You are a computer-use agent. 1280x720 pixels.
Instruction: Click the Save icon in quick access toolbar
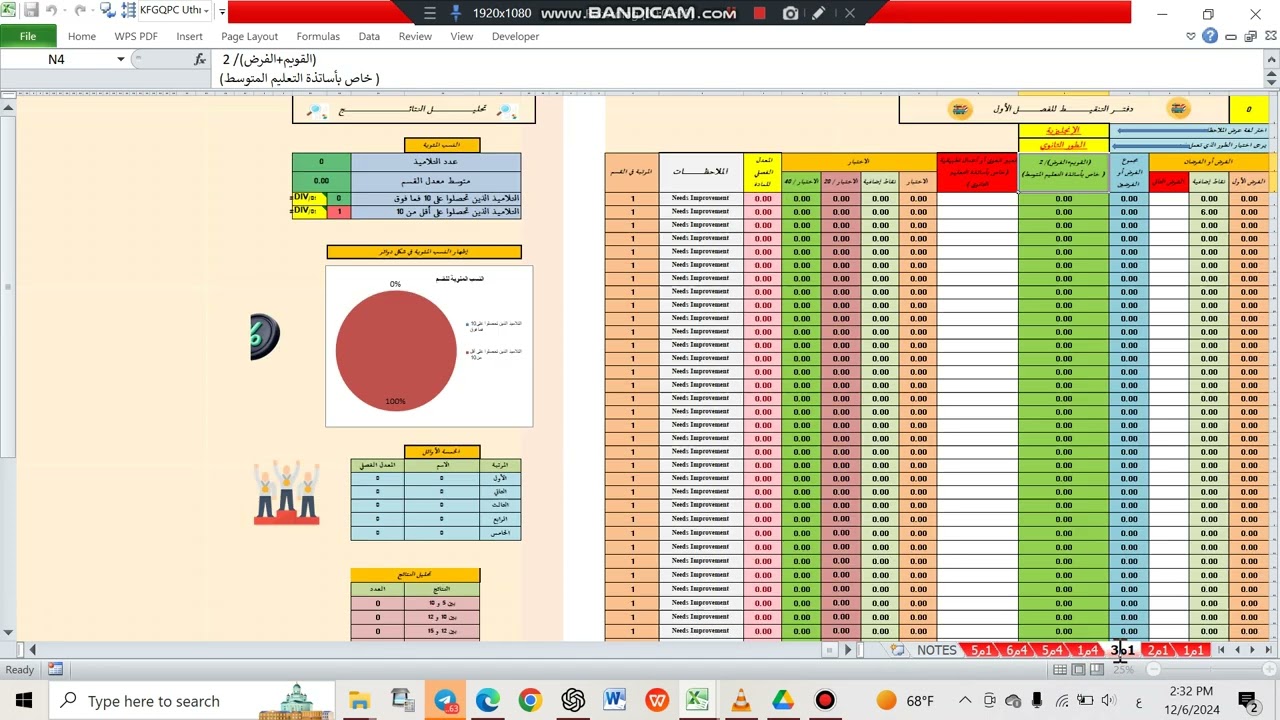pyautogui.click(x=31, y=11)
